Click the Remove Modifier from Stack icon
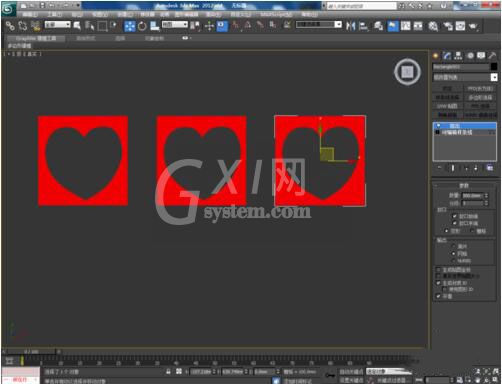502x384 pixels. coord(476,168)
